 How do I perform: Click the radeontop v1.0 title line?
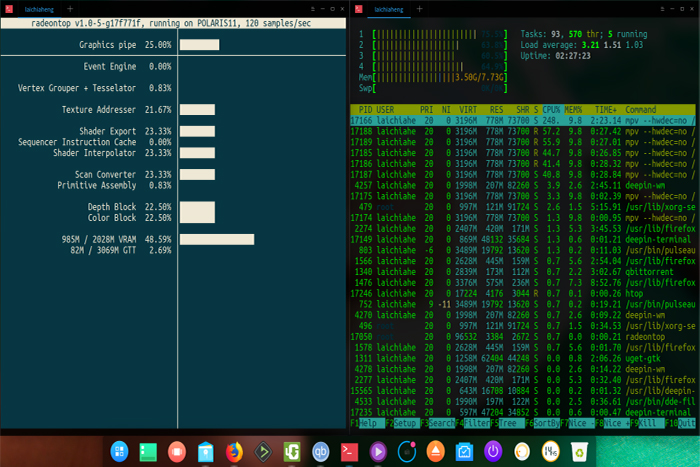pyautogui.click(x=173, y=23)
